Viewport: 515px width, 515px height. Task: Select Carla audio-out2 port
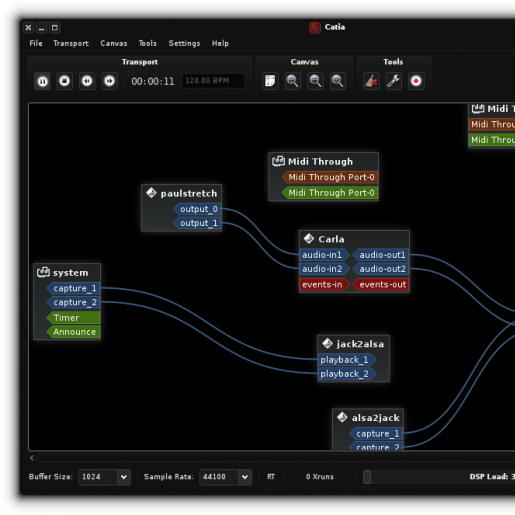[x=381, y=269]
